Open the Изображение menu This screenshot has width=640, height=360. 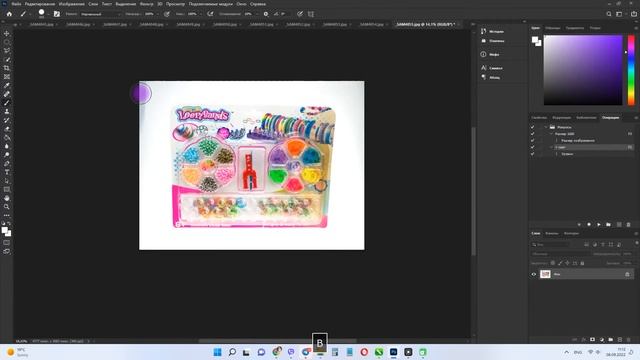pyautogui.click(x=71, y=4)
